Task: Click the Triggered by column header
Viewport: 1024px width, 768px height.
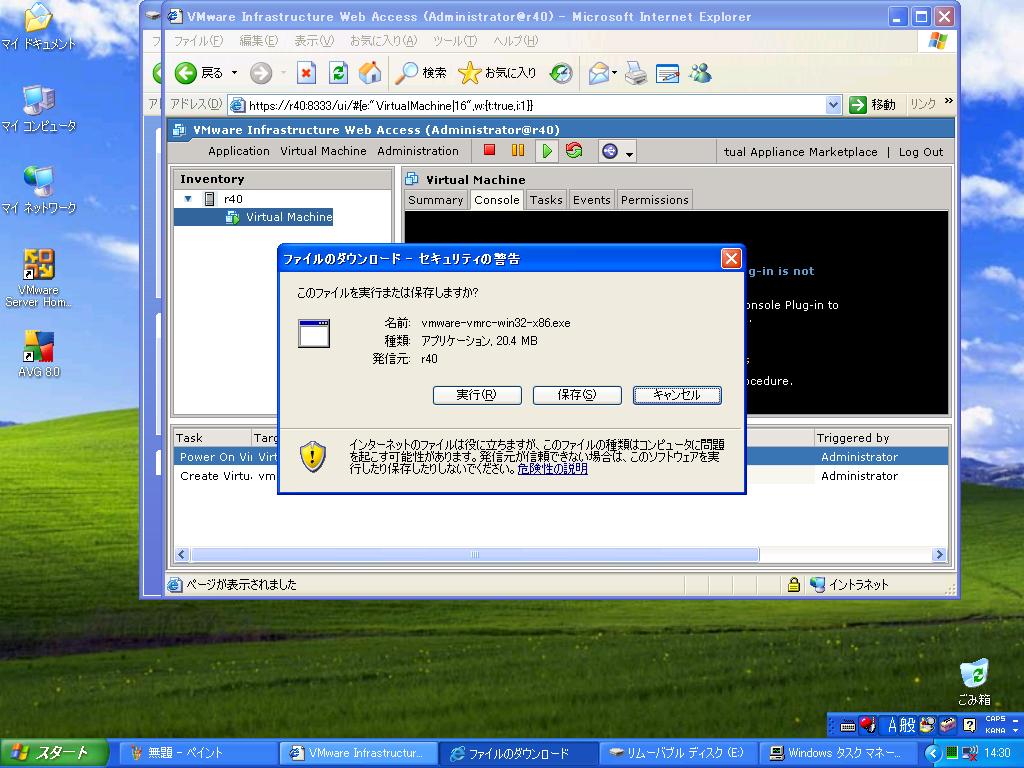Action: (880, 438)
